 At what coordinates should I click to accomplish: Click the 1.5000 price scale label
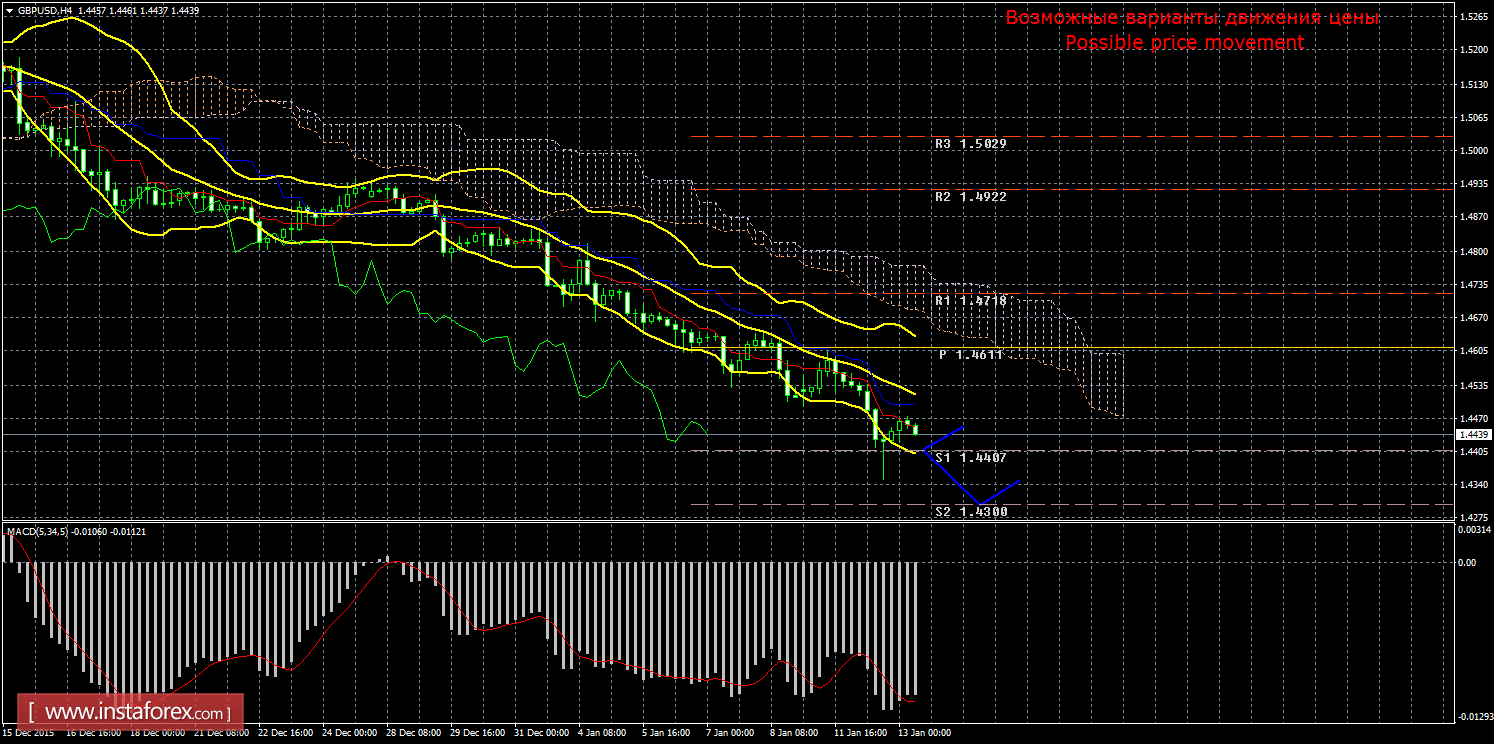pyautogui.click(x=1474, y=150)
